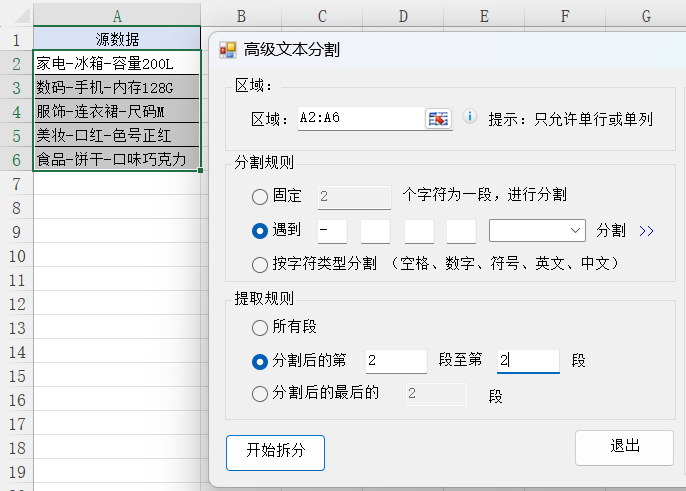
Task: Click the start segment field after 分割后的第
Action: (x=396, y=361)
